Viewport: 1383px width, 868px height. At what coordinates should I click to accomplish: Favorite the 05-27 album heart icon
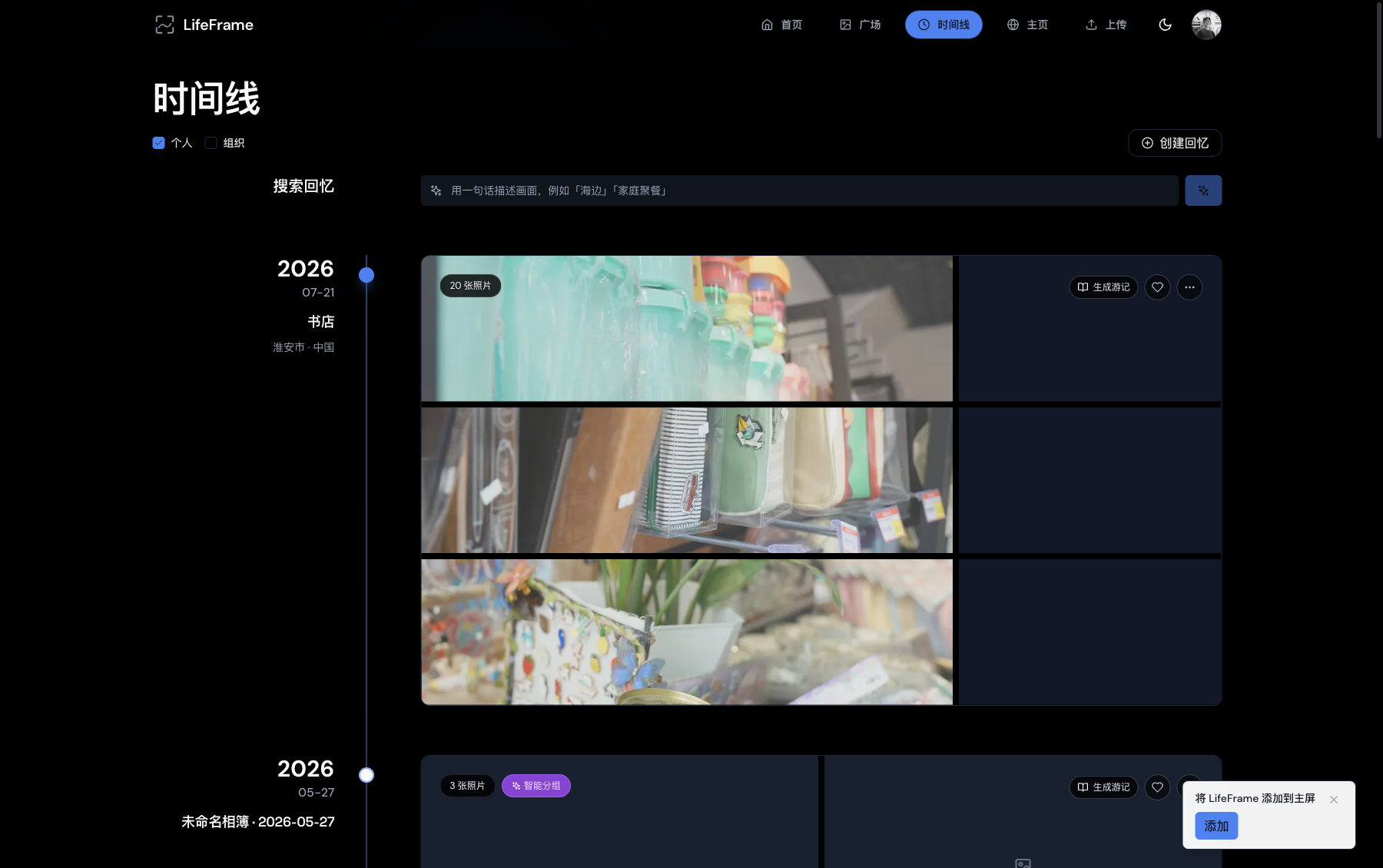(1157, 787)
